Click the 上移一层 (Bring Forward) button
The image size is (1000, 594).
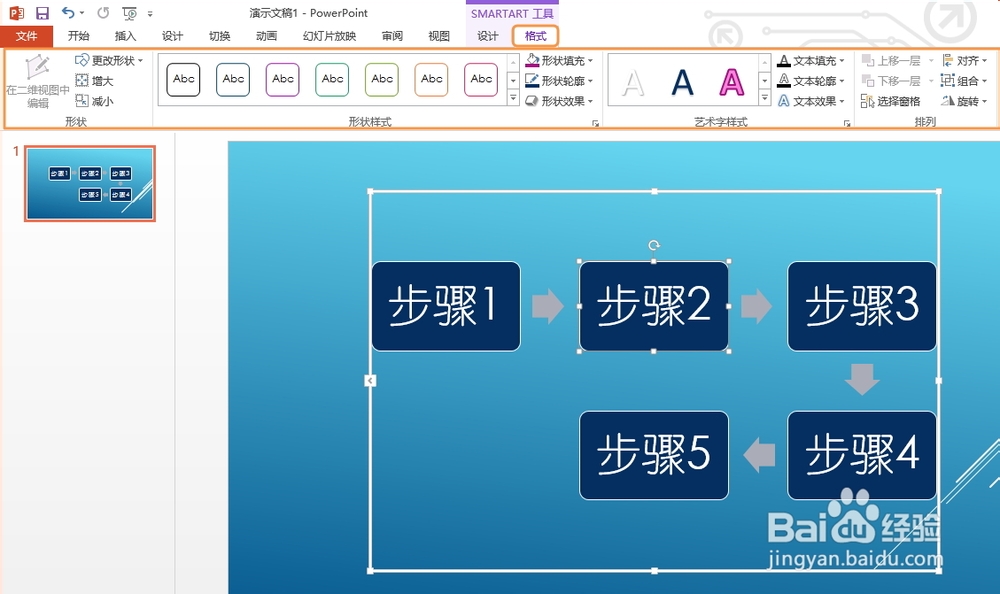pyautogui.click(x=895, y=61)
